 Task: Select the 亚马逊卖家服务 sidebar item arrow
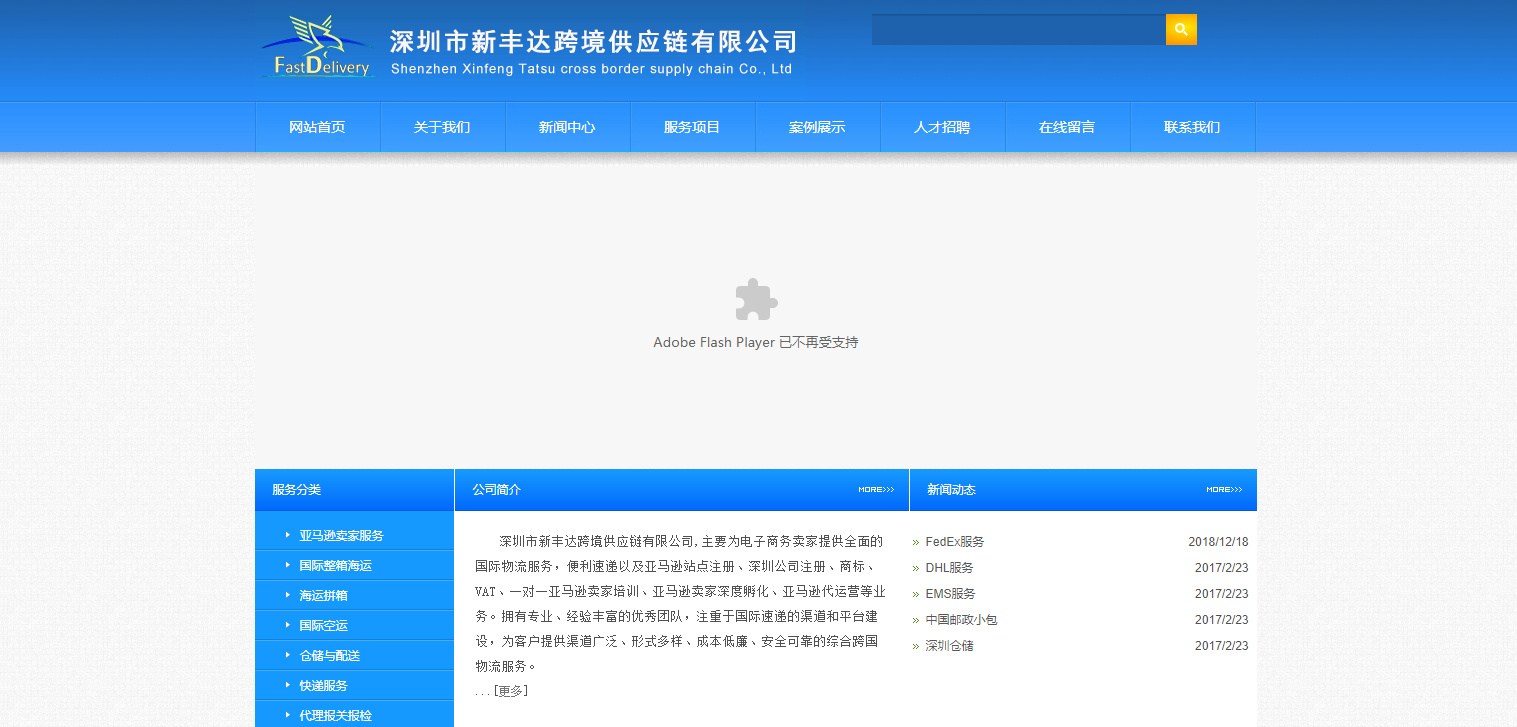pos(289,534)
